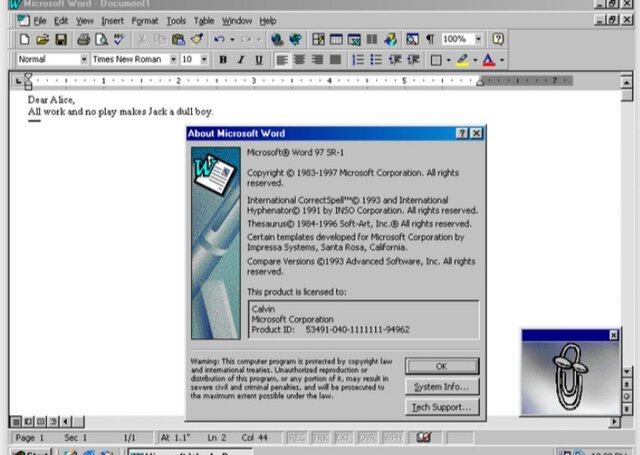Click the Tech Support button

coord(442,407)
